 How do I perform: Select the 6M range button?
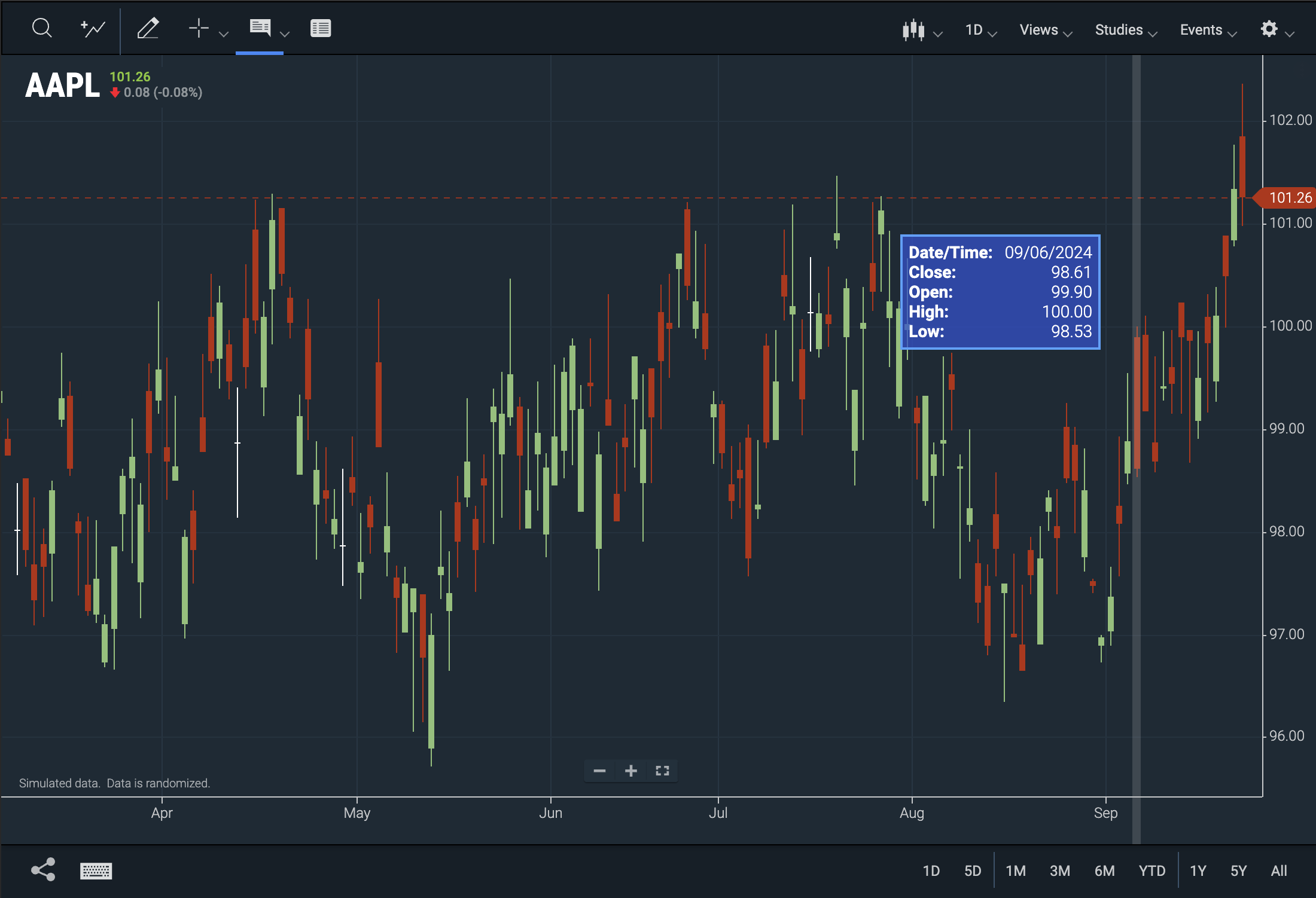[x=1105, y=870]
